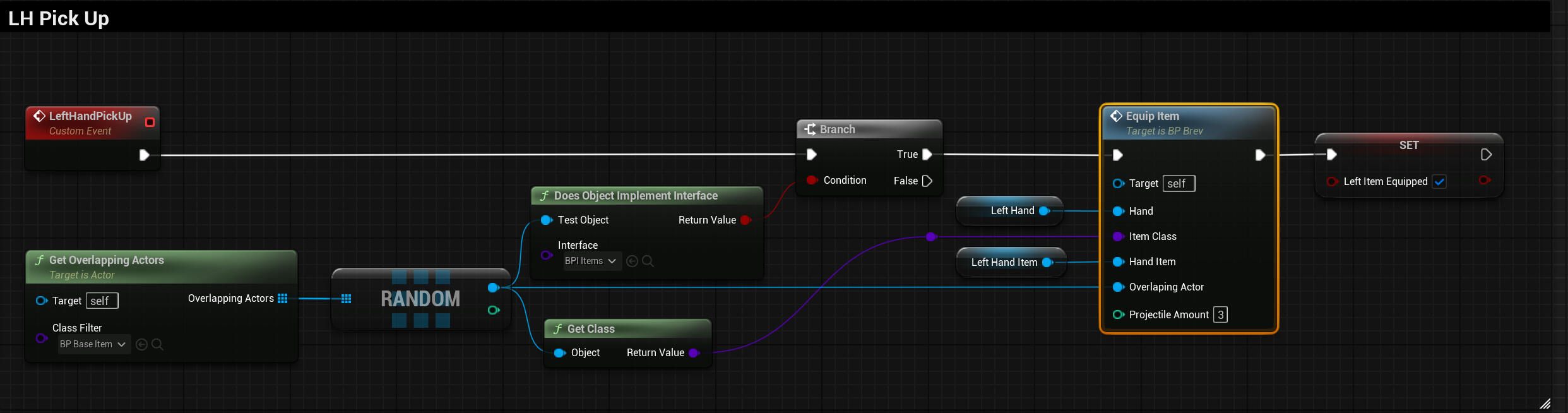
Task: Open the BP Base Item class filter dropdown
Action: pos(93,344)
